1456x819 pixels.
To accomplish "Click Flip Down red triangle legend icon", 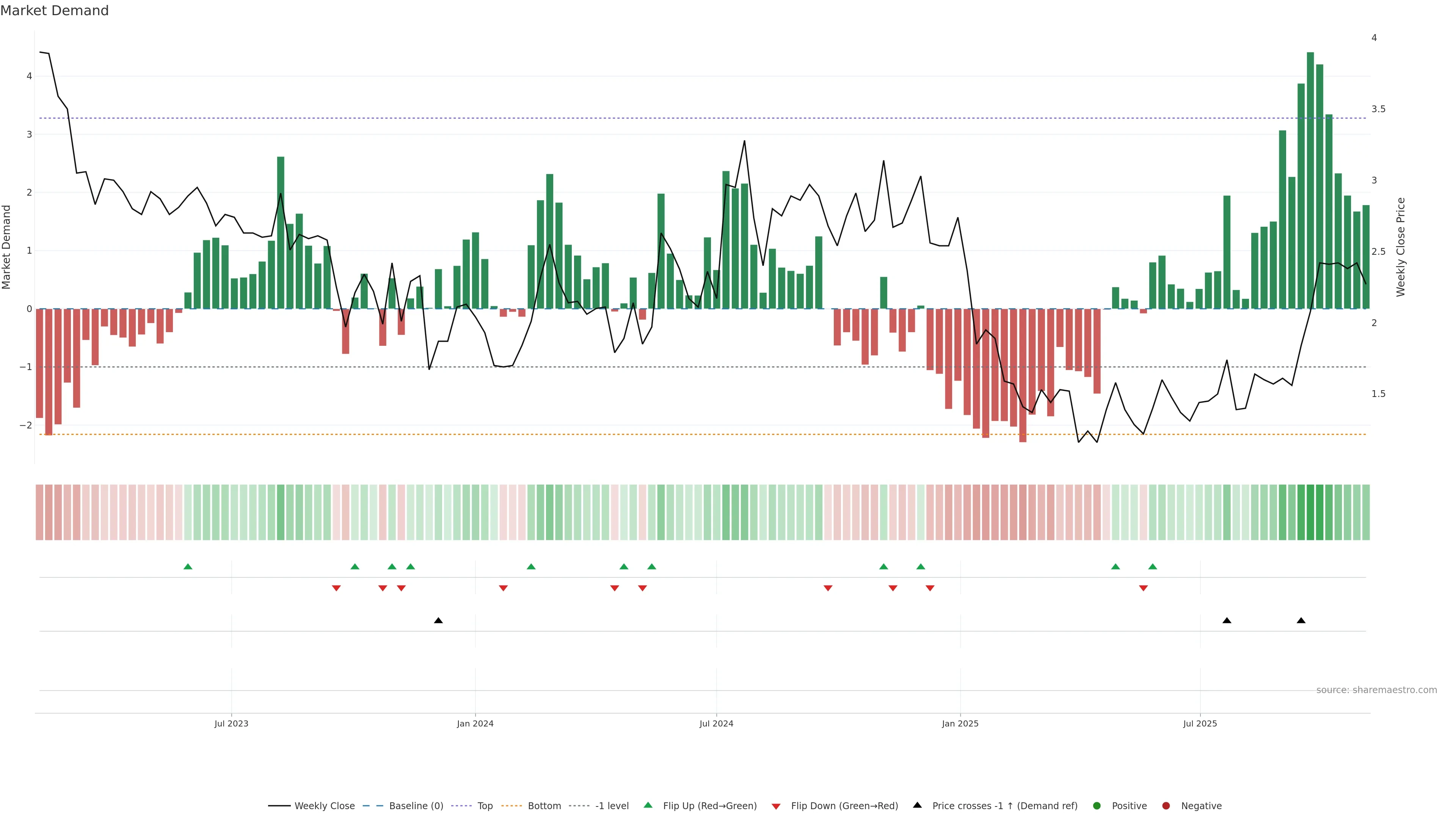I will [x=776, y=806].
